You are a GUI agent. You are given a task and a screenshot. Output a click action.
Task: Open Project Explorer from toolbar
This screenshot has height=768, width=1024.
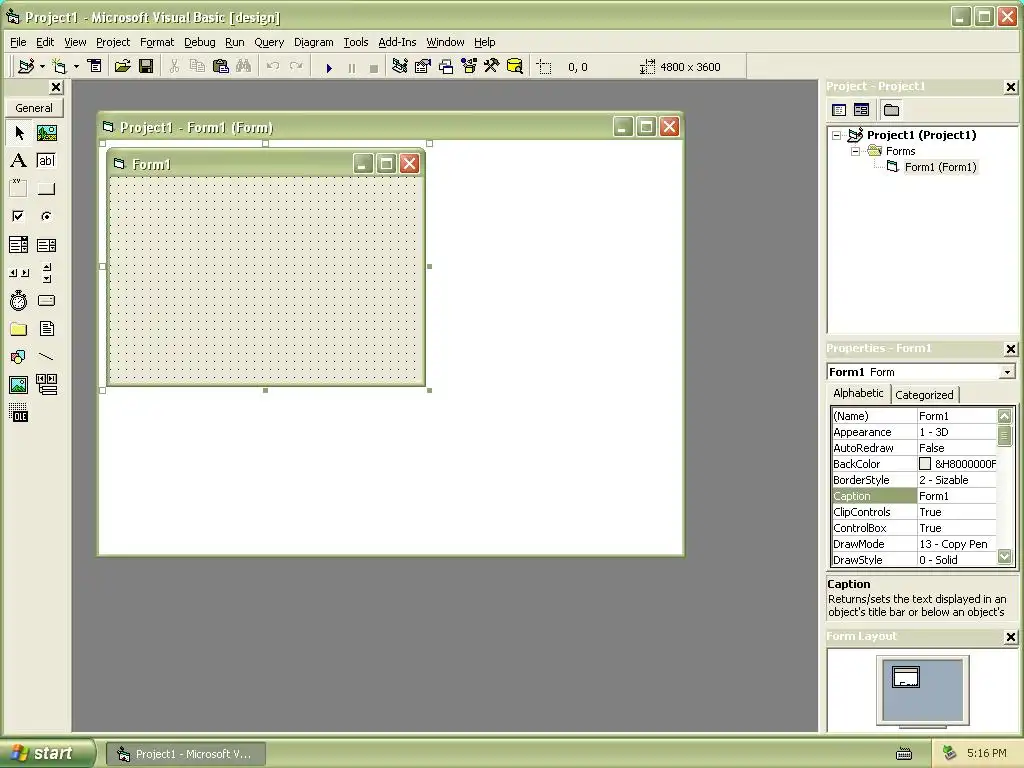tap(400, 66)
